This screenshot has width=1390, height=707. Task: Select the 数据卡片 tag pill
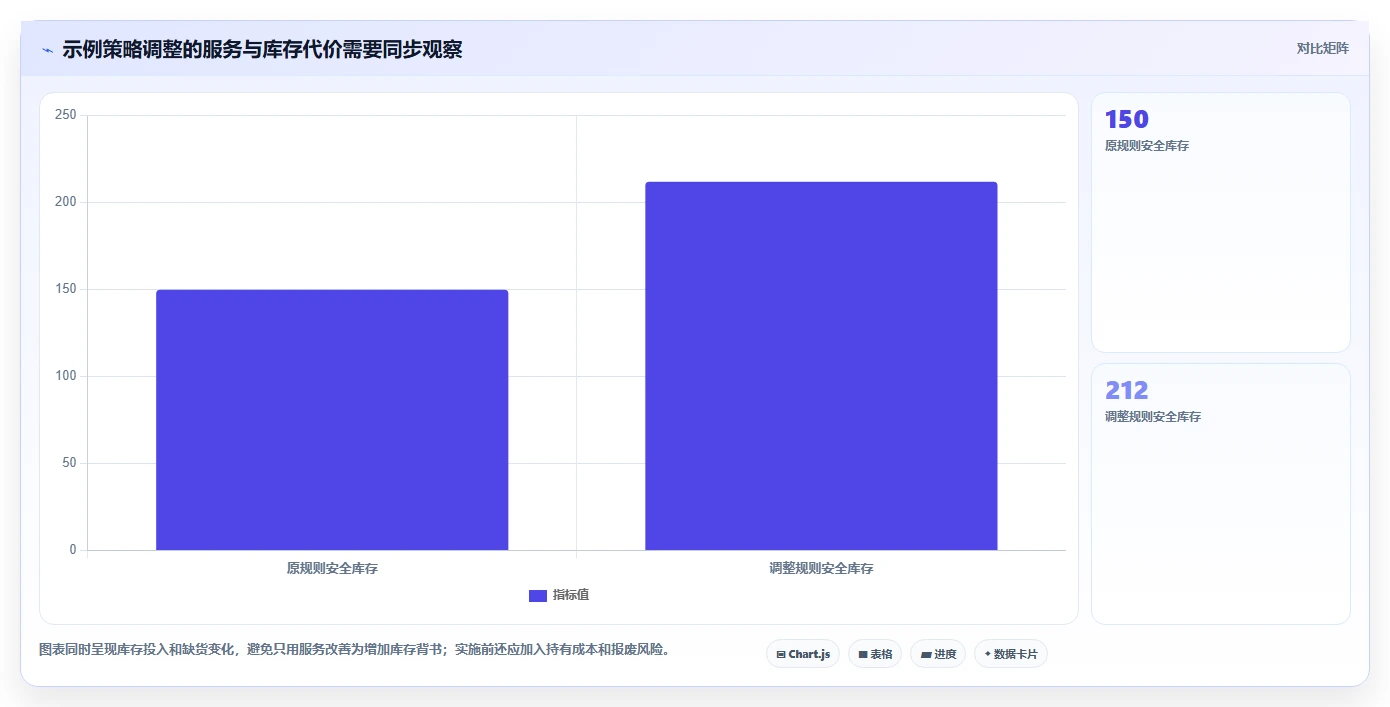tap(1011, 654)
